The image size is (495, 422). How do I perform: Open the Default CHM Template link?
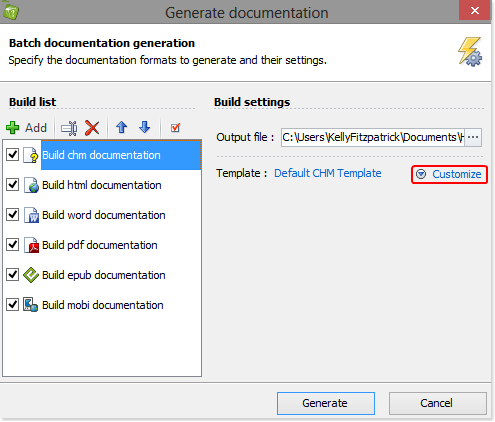pos(328,173)
